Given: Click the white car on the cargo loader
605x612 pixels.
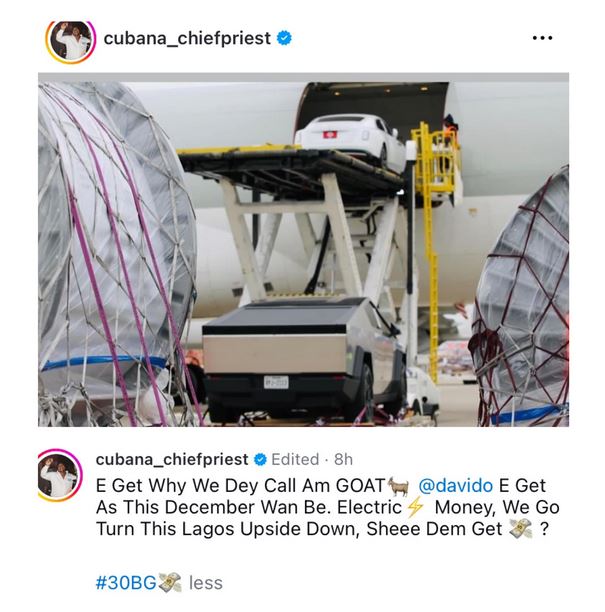Looking at the screenshot, I should click(x=351, y=141).
